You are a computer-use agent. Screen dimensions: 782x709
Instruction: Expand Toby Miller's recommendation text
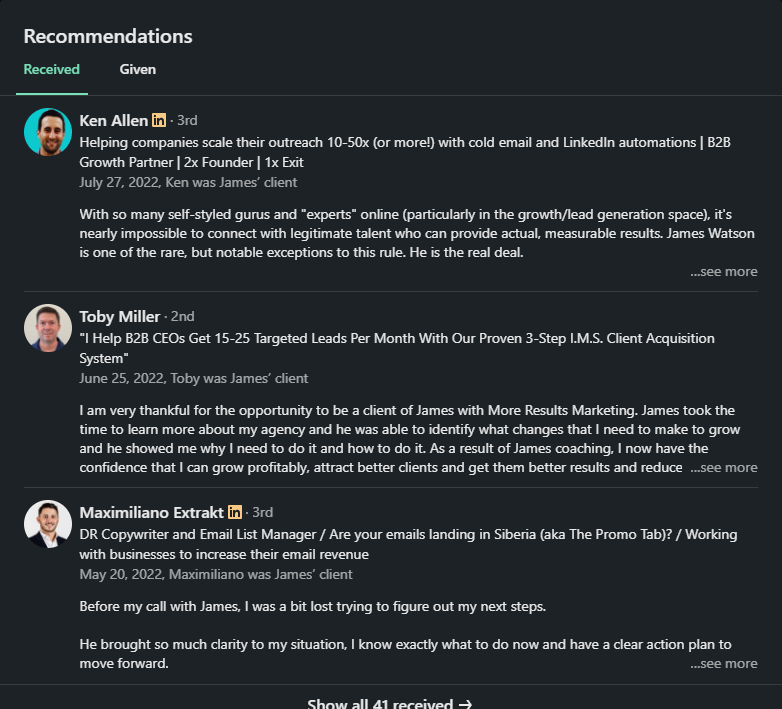(x=724, y=467)
